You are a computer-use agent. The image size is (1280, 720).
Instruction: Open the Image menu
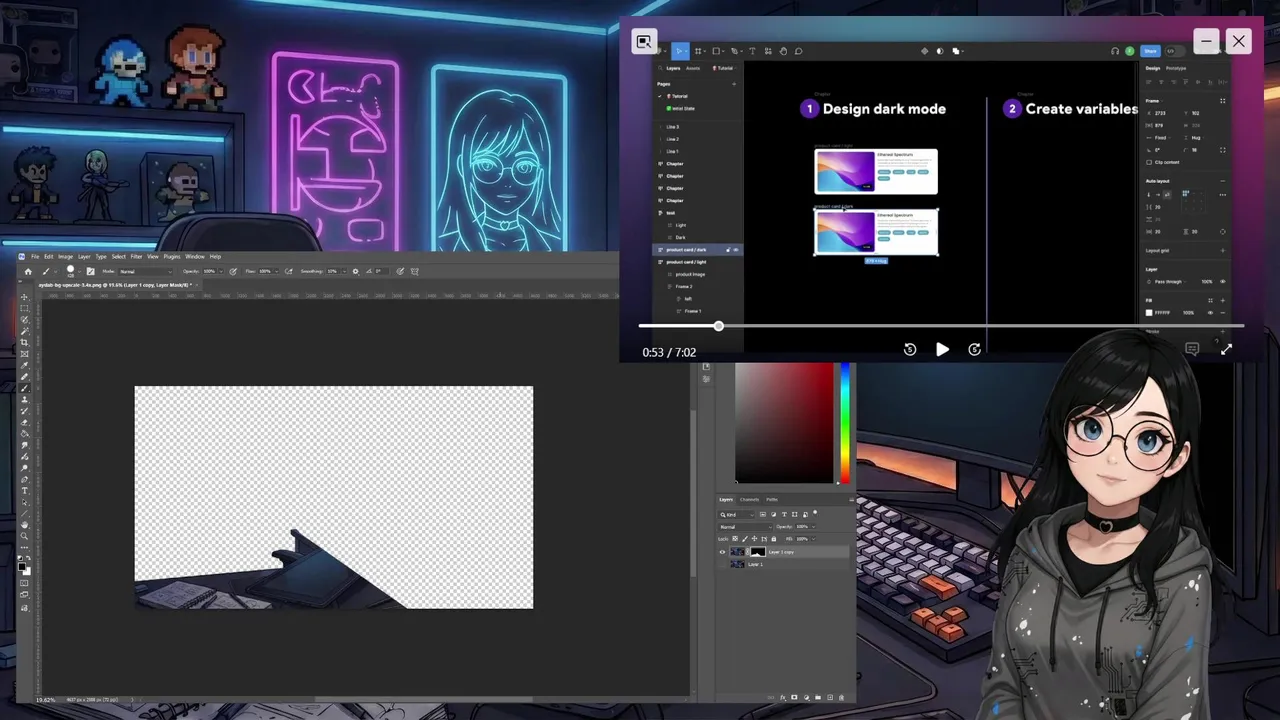(x=65, y=257)
